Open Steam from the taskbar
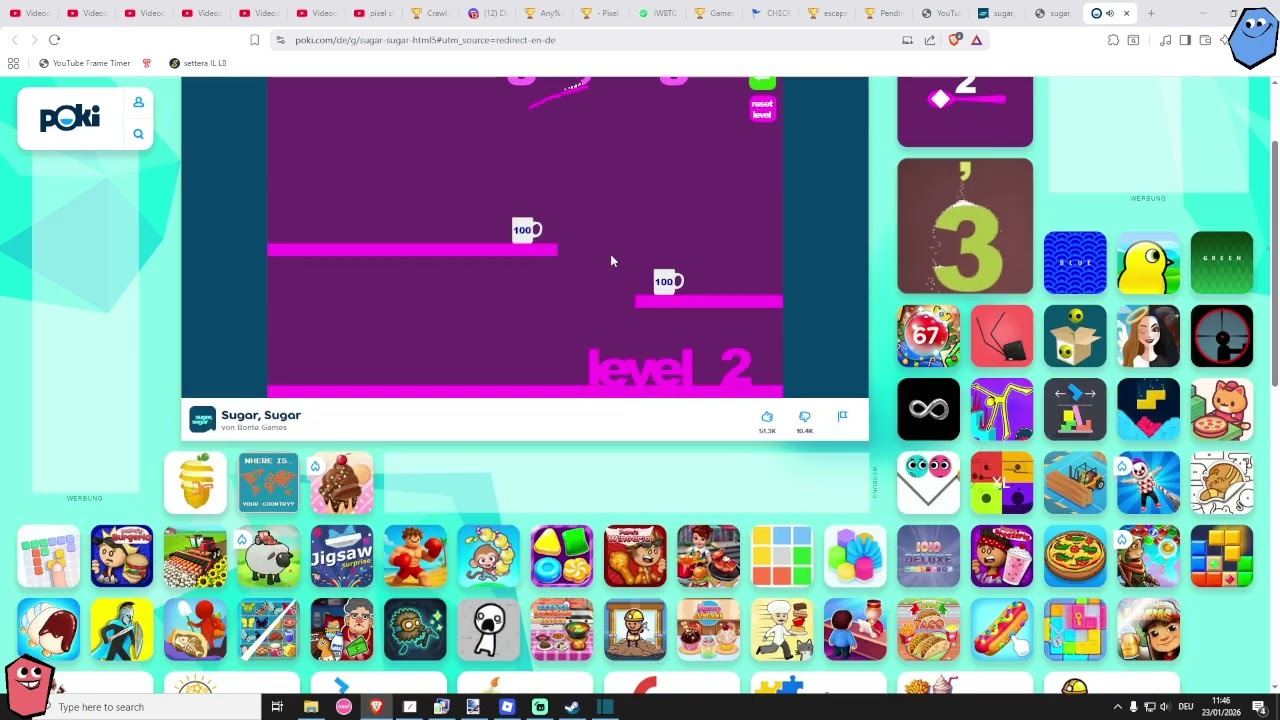Image resolution: width=1280 pixels, height=720 pixels. [x=571, y=707]
